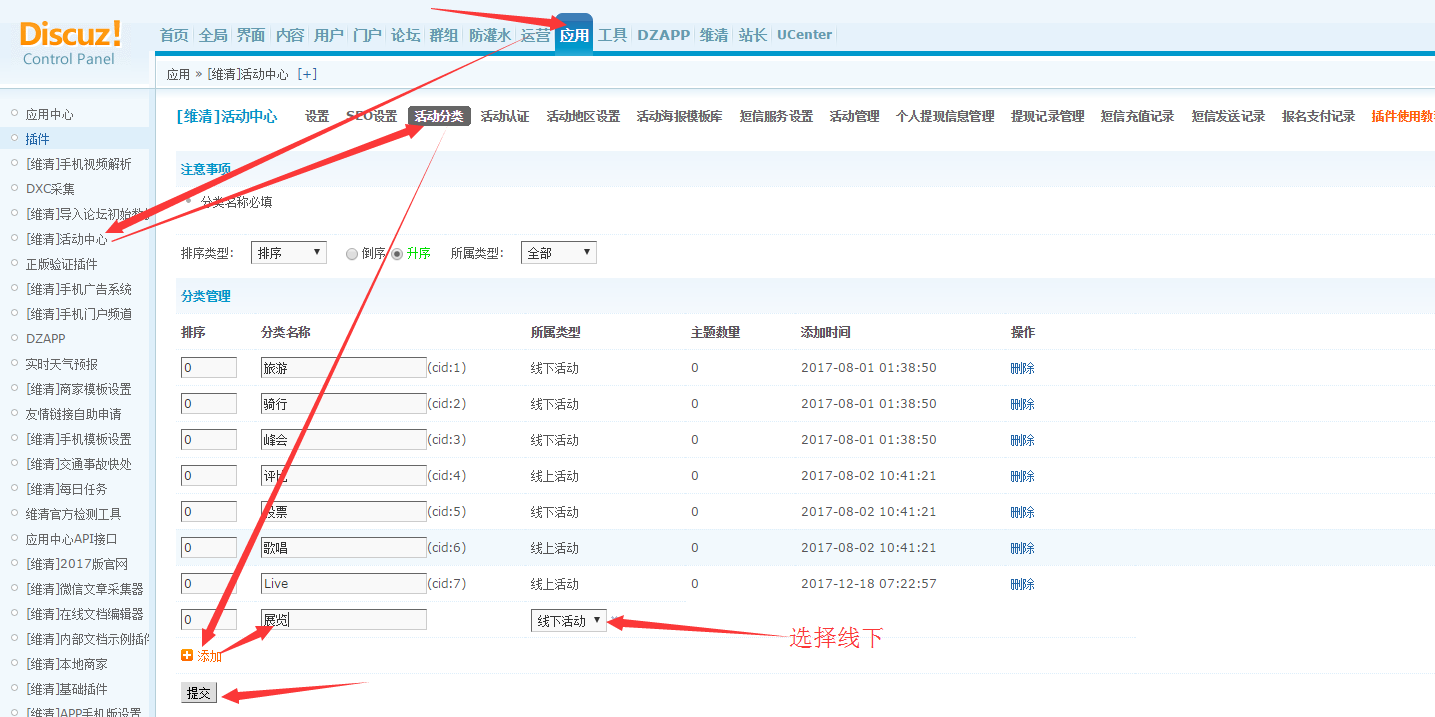
Task: Click the sort order field for 骑行
Action: (x=208, y=404)
